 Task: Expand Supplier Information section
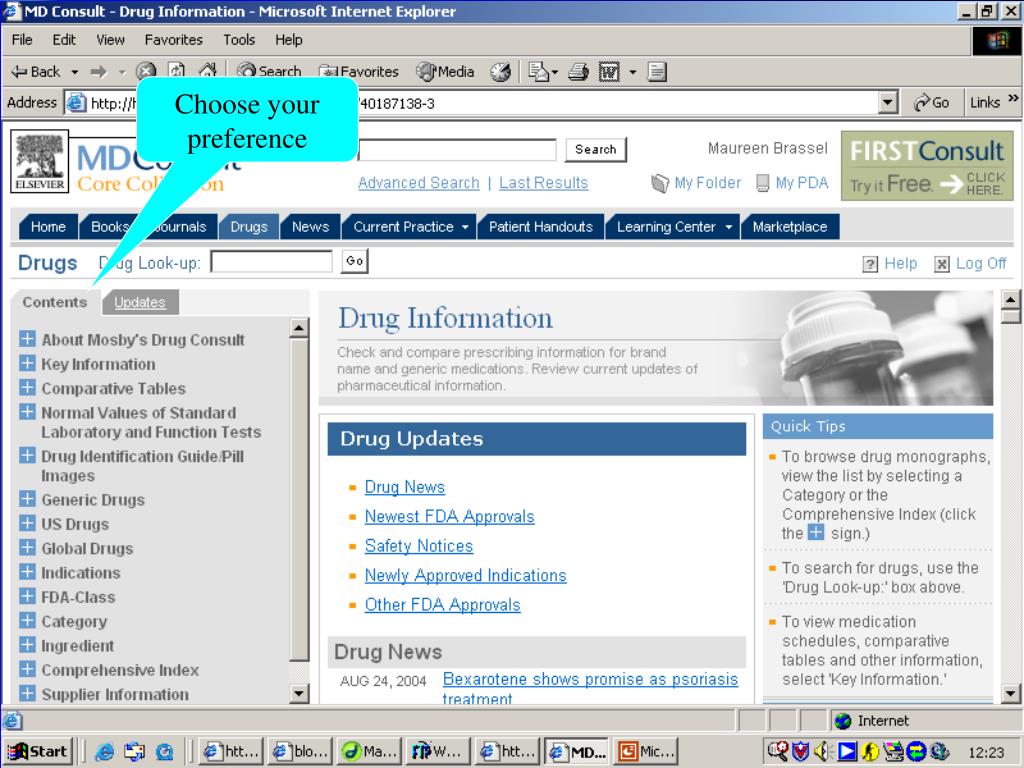pyautogui.click(x=27, y=693)
